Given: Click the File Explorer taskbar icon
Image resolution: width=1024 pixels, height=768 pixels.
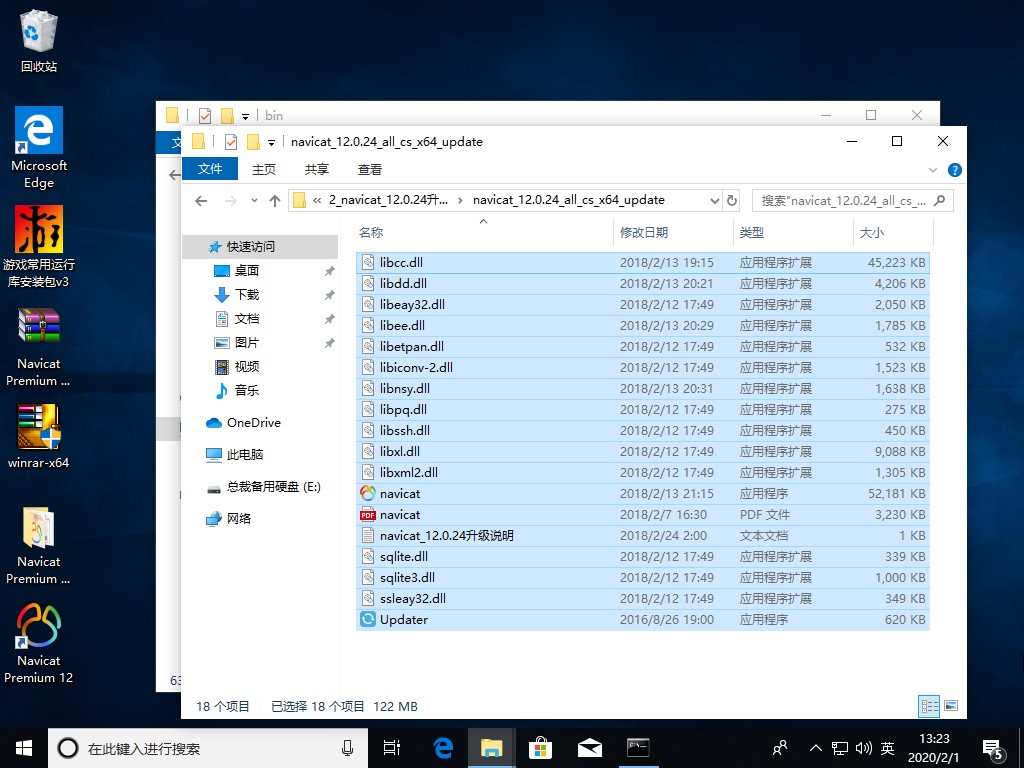Looking at the screenshot, I should click(491, 748).
